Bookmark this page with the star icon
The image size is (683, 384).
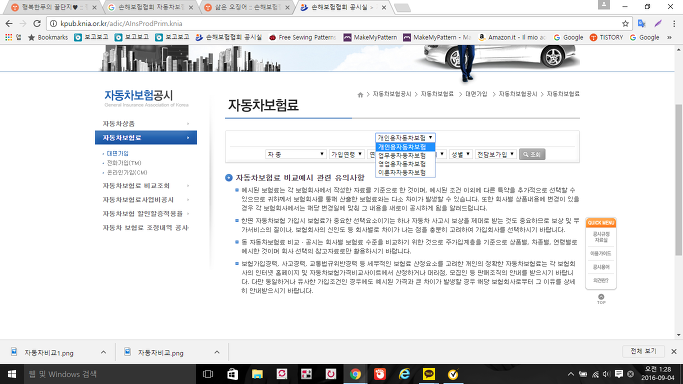point(626,24)
